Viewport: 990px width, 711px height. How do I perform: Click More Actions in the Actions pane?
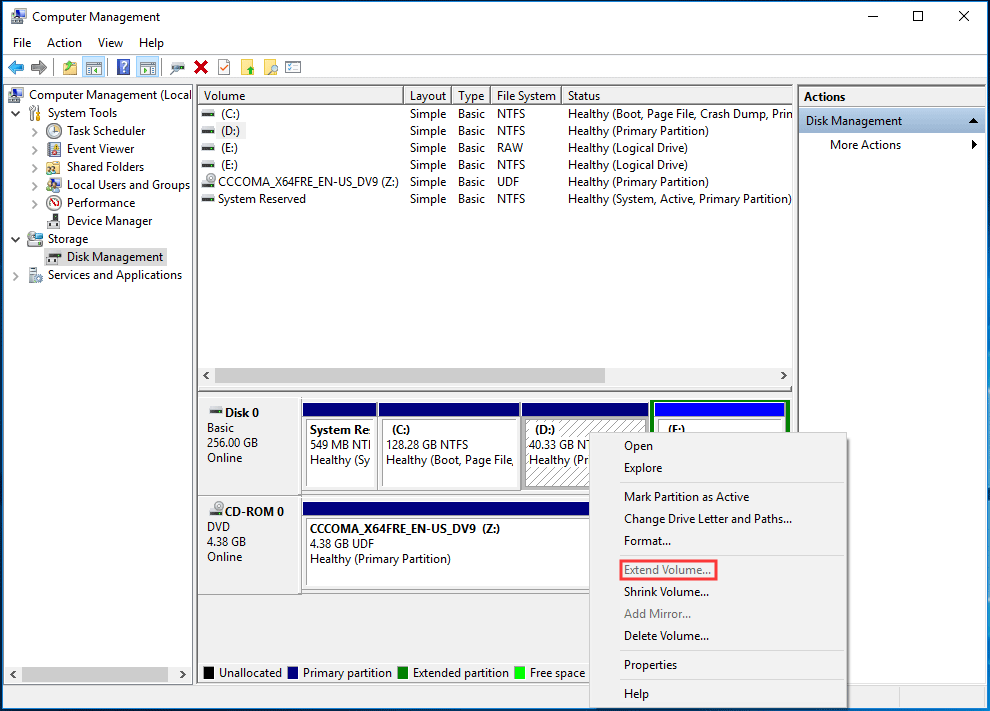(865, 145)
